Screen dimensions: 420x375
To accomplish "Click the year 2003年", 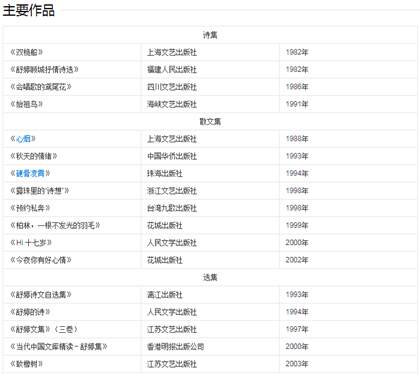I will coord(297,364).
